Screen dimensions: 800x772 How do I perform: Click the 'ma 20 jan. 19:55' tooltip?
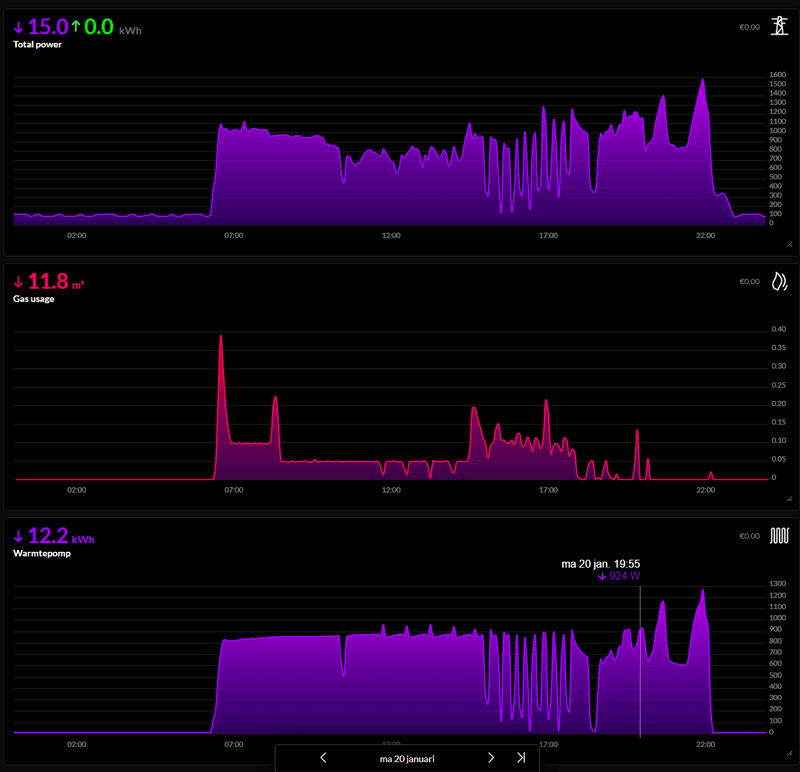tap(601, 564)
